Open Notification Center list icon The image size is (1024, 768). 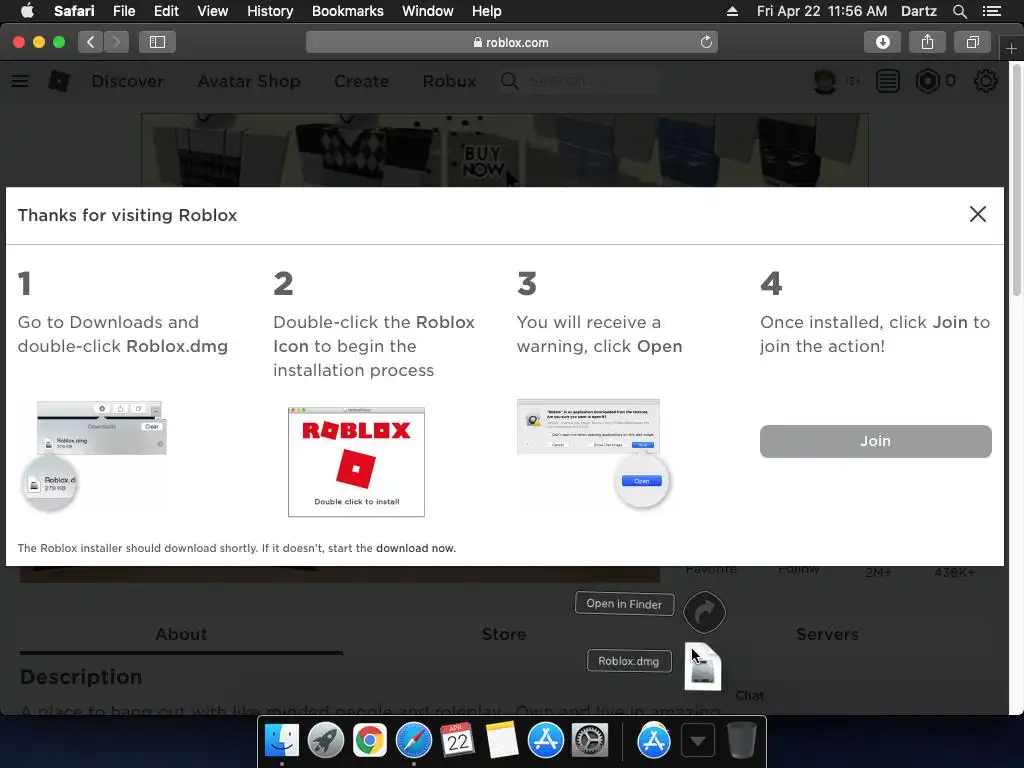[x=991, y=11]
